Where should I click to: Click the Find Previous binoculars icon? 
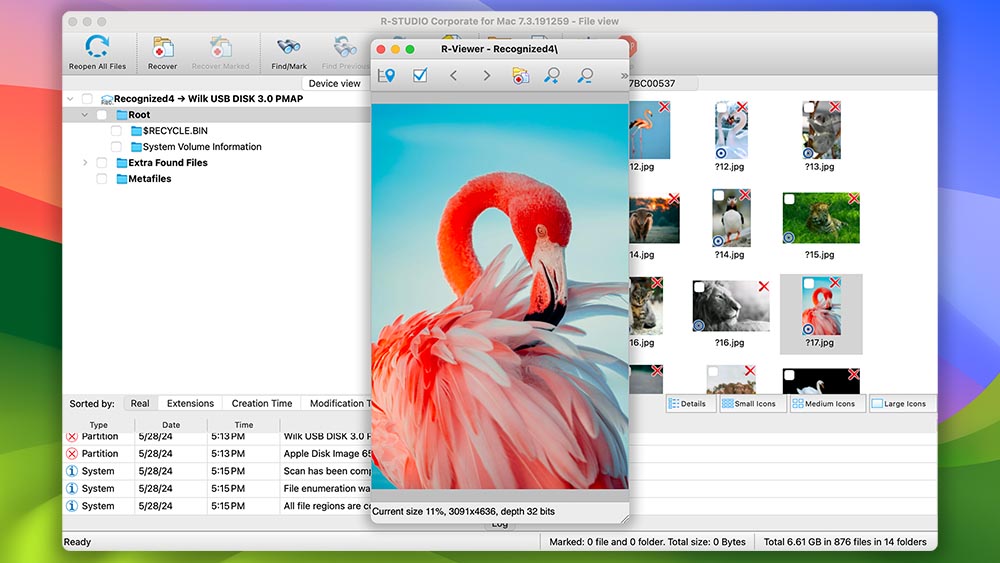pyautogui.click(x=345, y=48)
